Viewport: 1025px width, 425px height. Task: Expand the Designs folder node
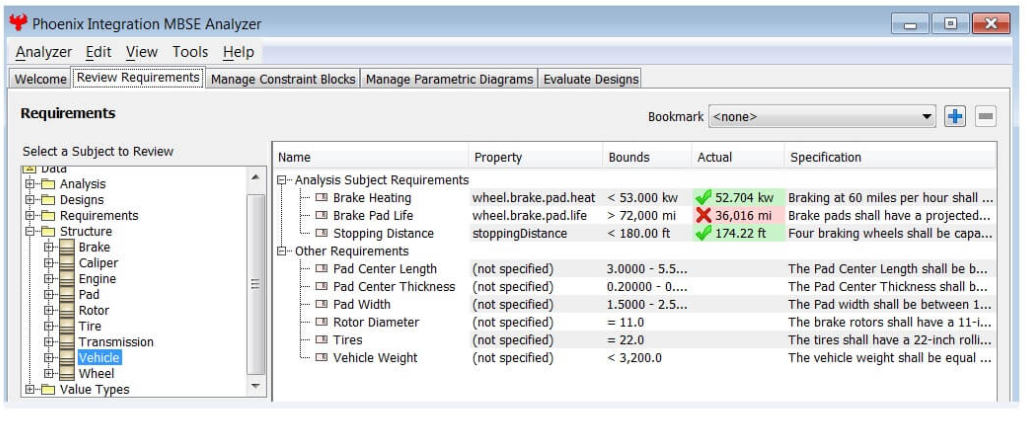pyautogui.click(x=29, y=200)
